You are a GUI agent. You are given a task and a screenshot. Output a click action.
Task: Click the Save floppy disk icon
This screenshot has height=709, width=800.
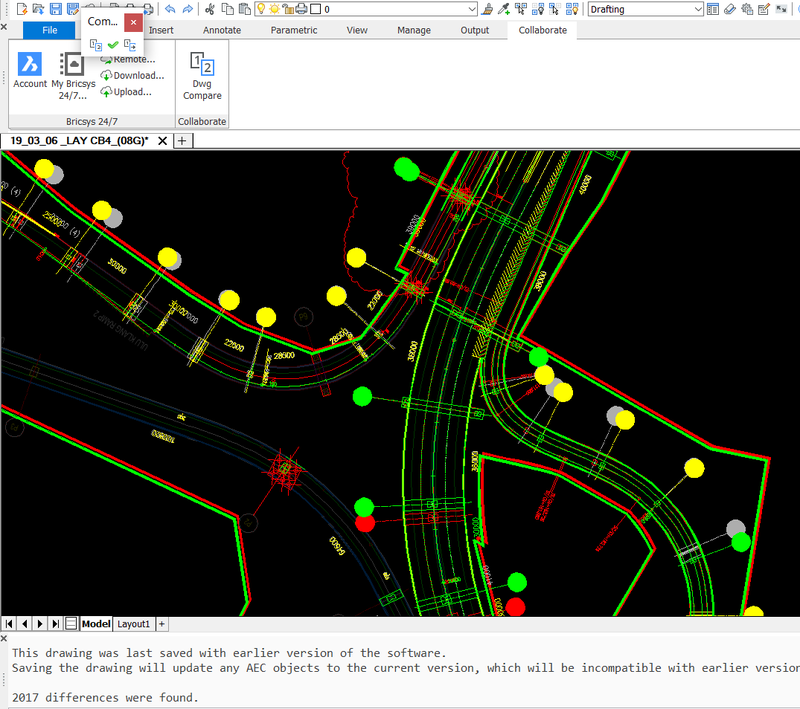(56, 9)
